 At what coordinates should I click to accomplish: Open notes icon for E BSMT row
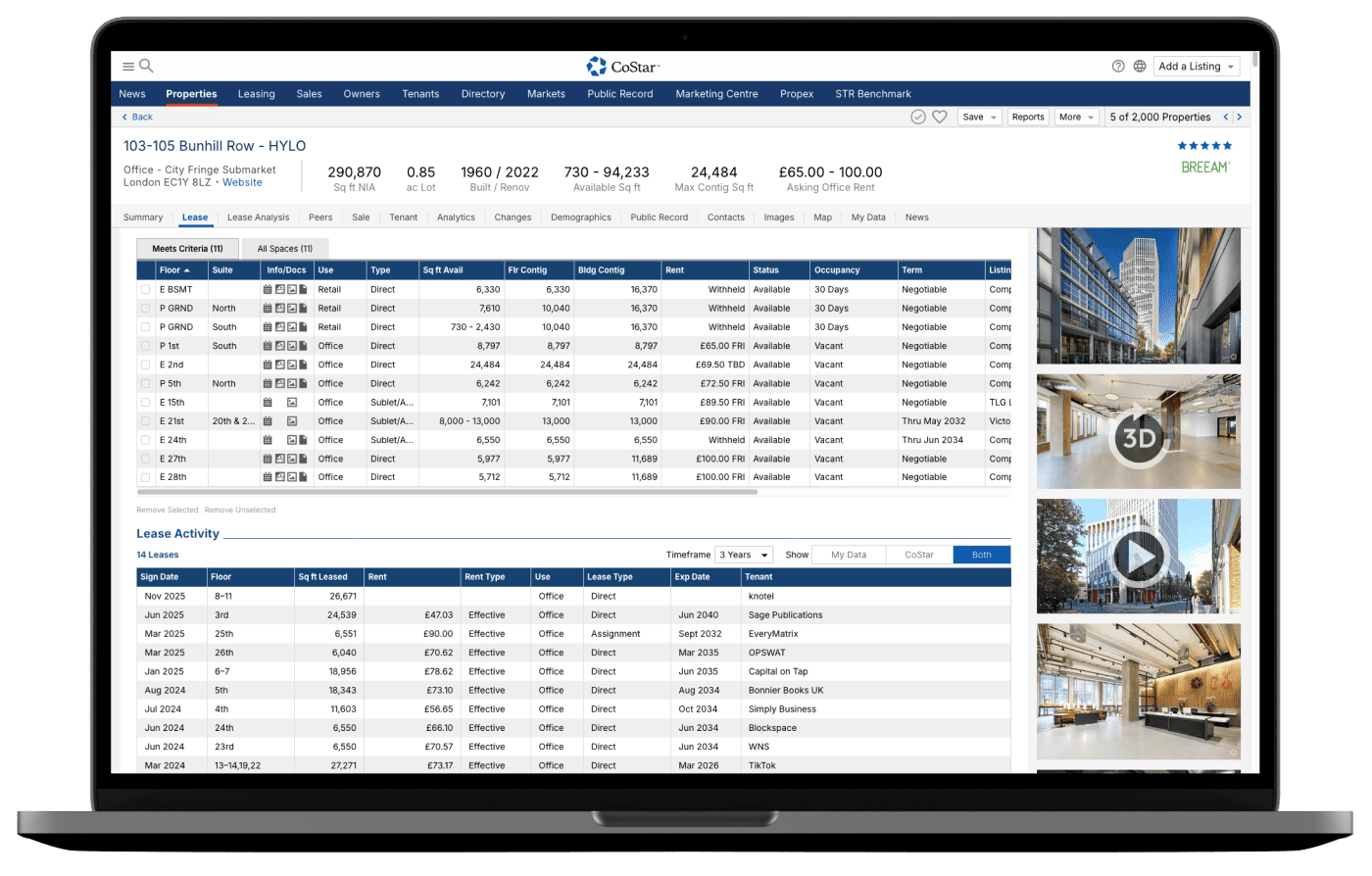pos(268,290)
